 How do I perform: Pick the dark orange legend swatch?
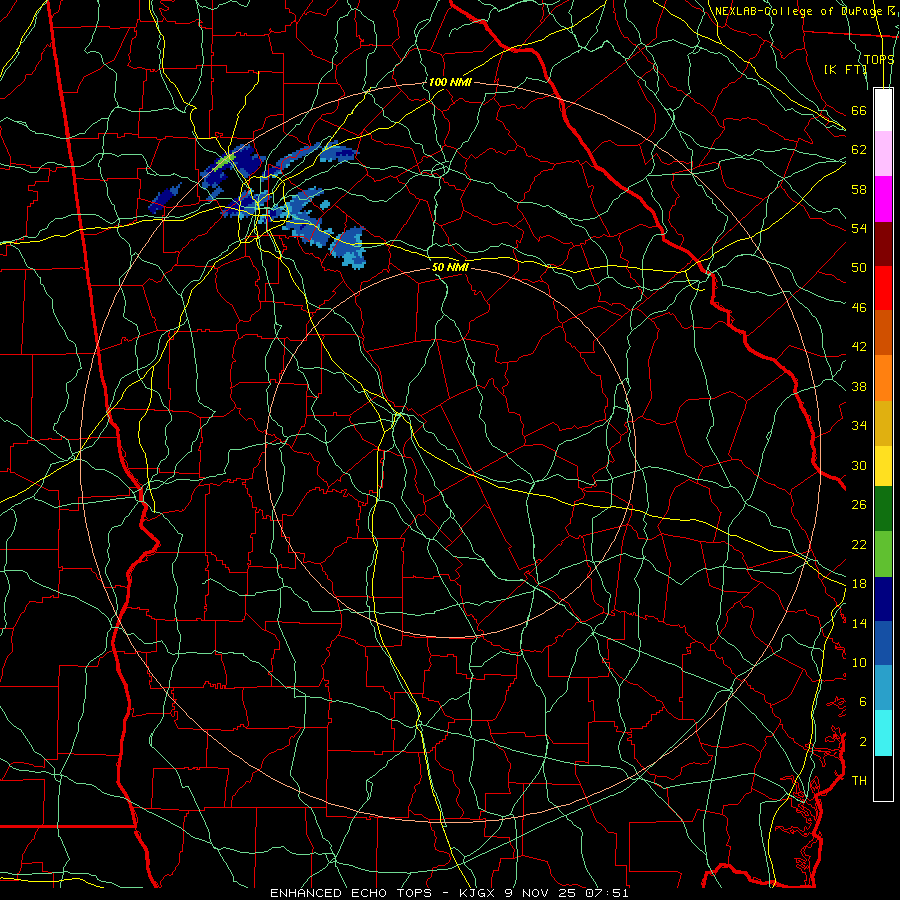tap(883, 333)
